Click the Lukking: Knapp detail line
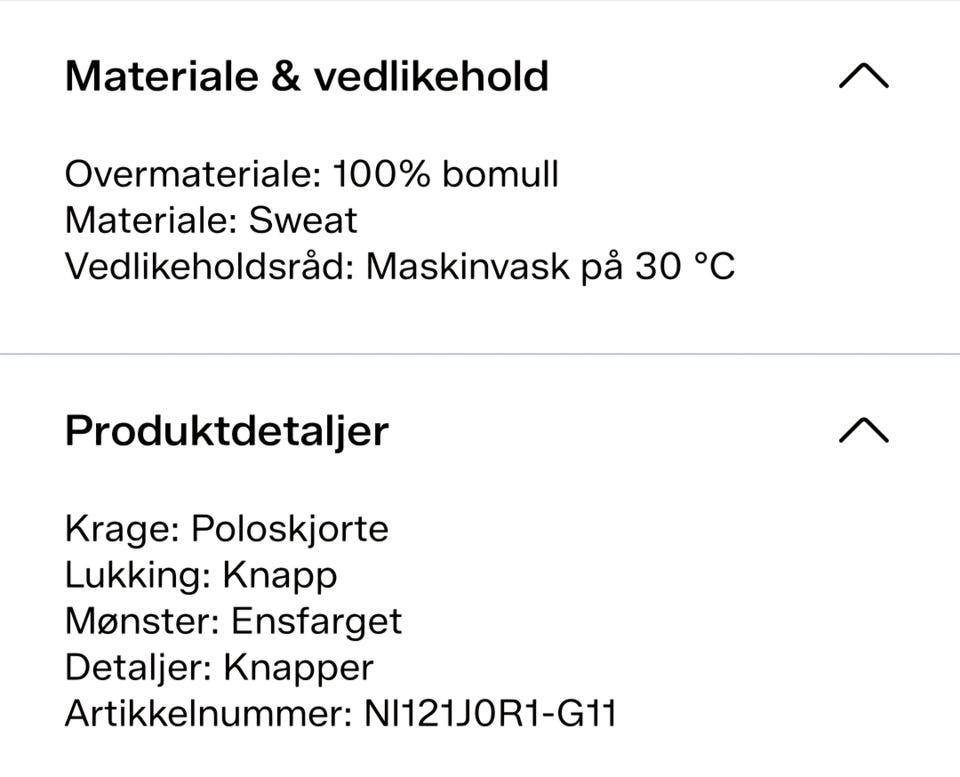960x777 pixels. pos(201,575)
